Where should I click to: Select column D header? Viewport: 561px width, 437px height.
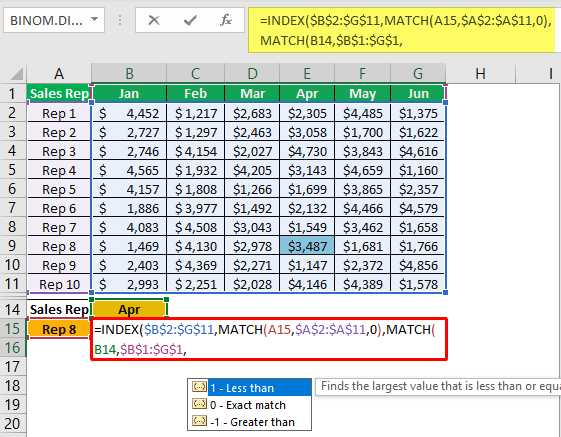[x=252, y=74]
